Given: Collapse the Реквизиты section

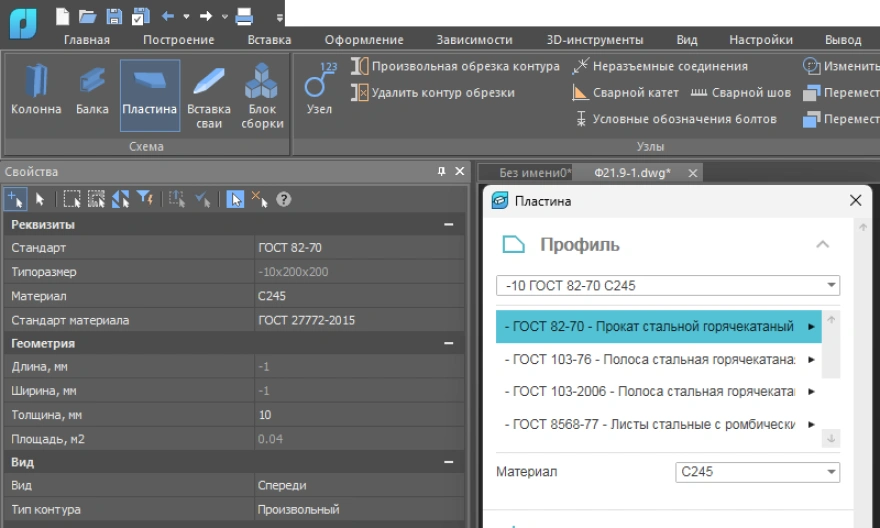Looking at the screenshot, I should point(449,225).
